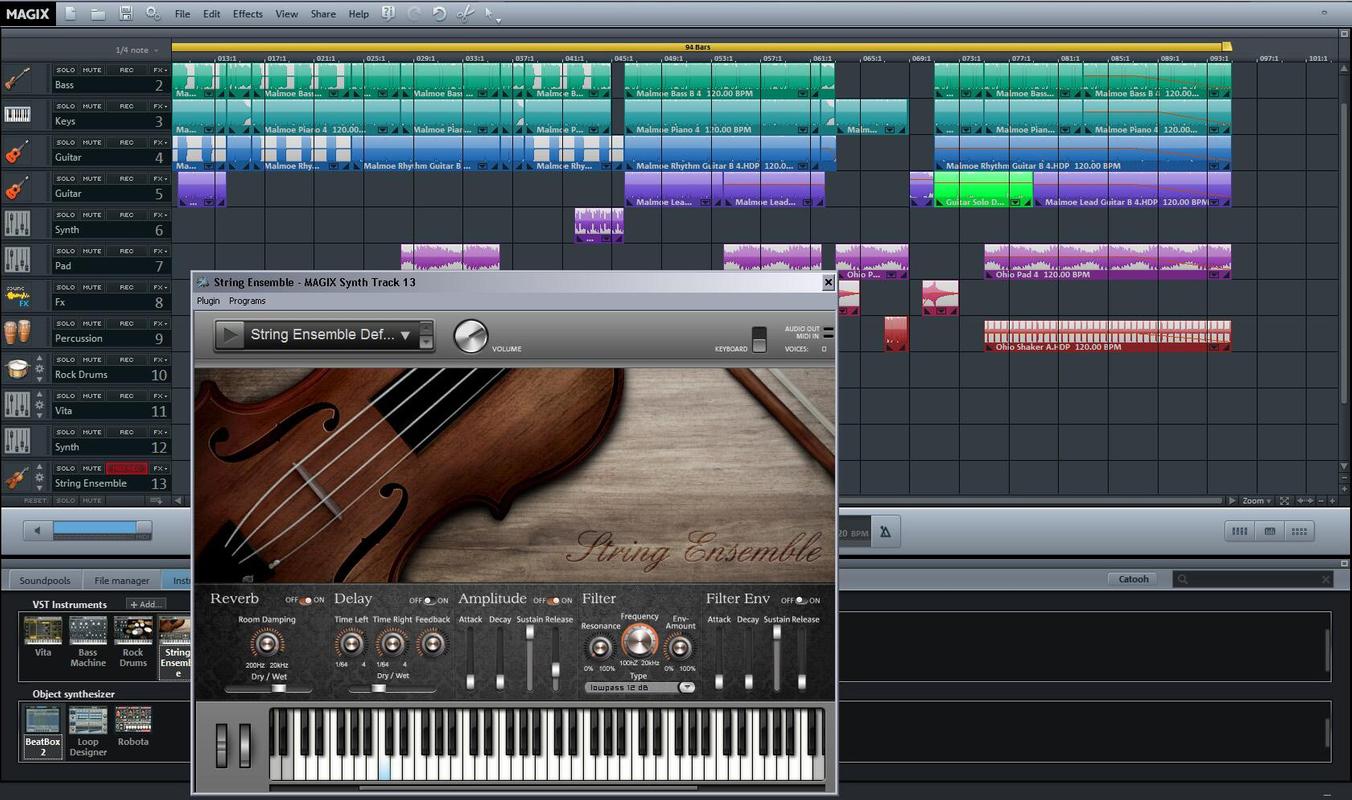Toggle the Delay OFF/ON switch

[x=429, y=600]
